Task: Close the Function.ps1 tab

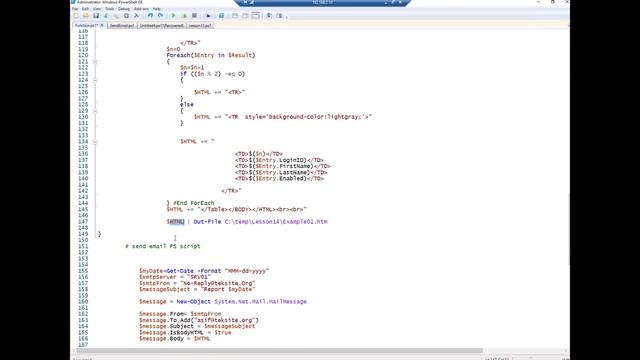Action: point(102,25)
